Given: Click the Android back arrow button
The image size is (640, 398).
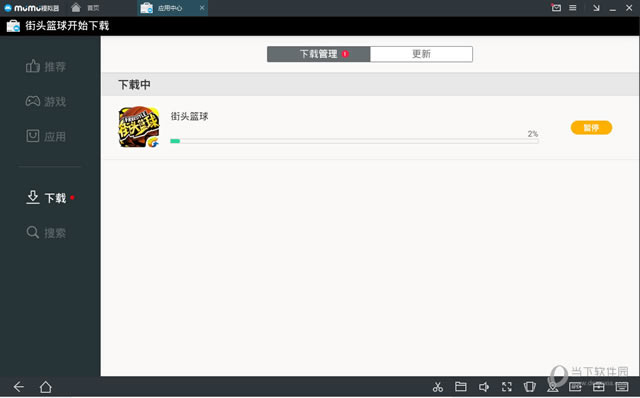Looking at the screenshot, I should pos(19,387).
